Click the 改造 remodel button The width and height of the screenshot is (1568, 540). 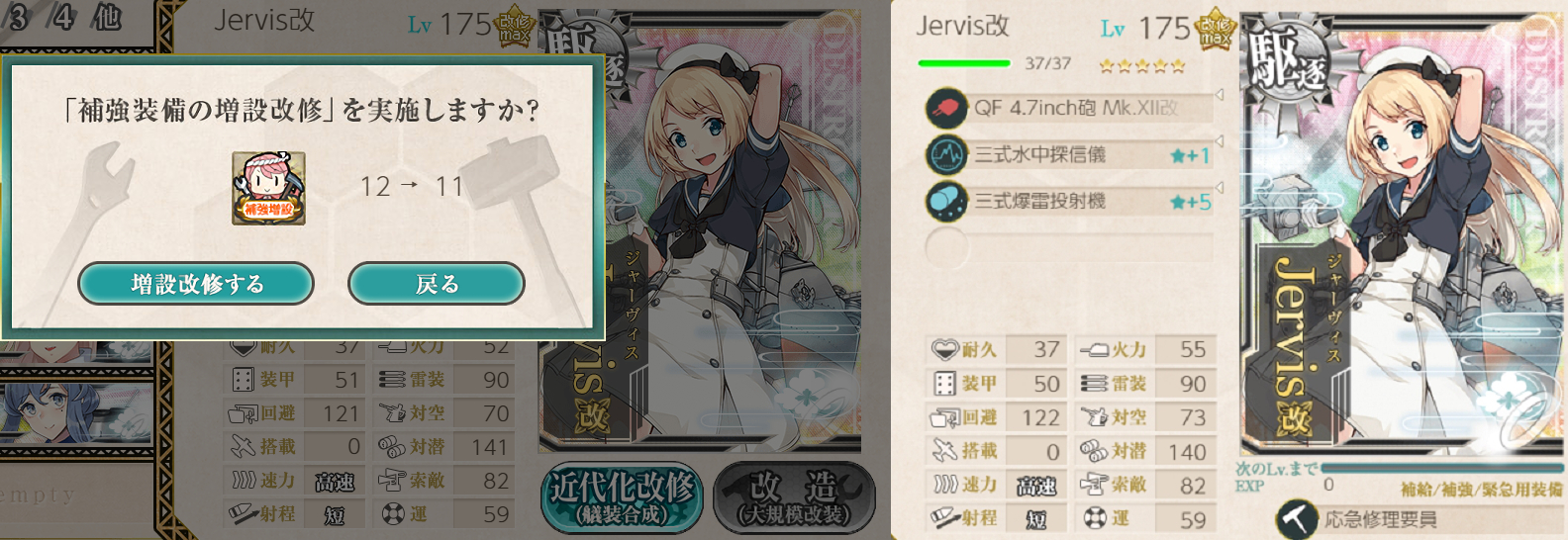tap(795, 495)
